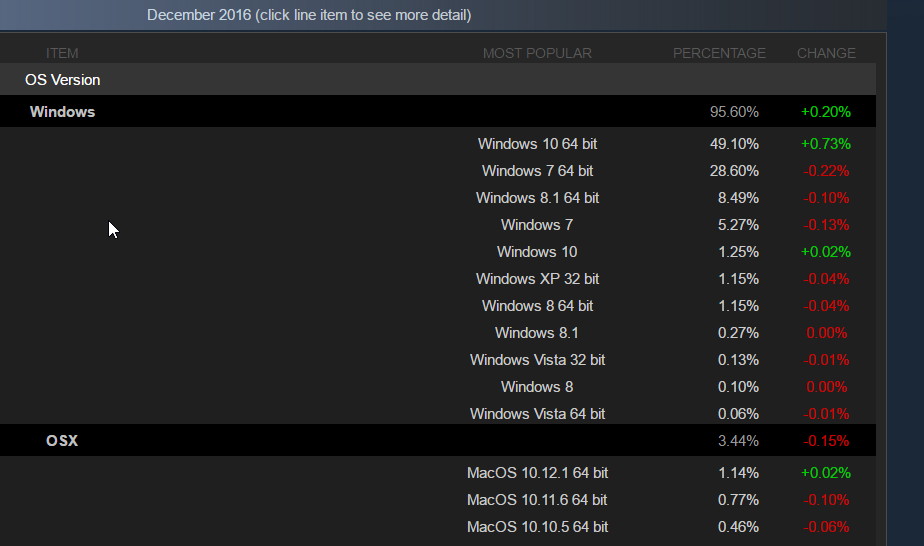
Task: Click the ITEM column header
Action: (x=62, y=53)
